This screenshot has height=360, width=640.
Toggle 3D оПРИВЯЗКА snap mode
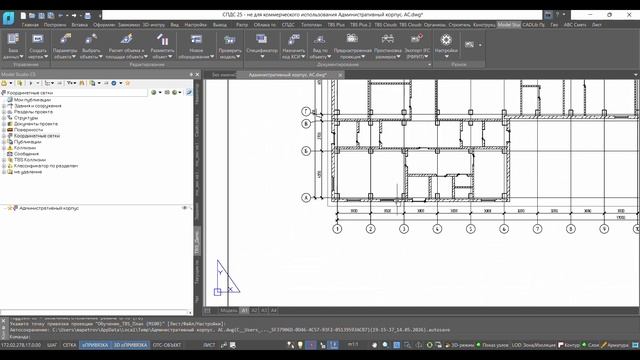coord(130,345)
